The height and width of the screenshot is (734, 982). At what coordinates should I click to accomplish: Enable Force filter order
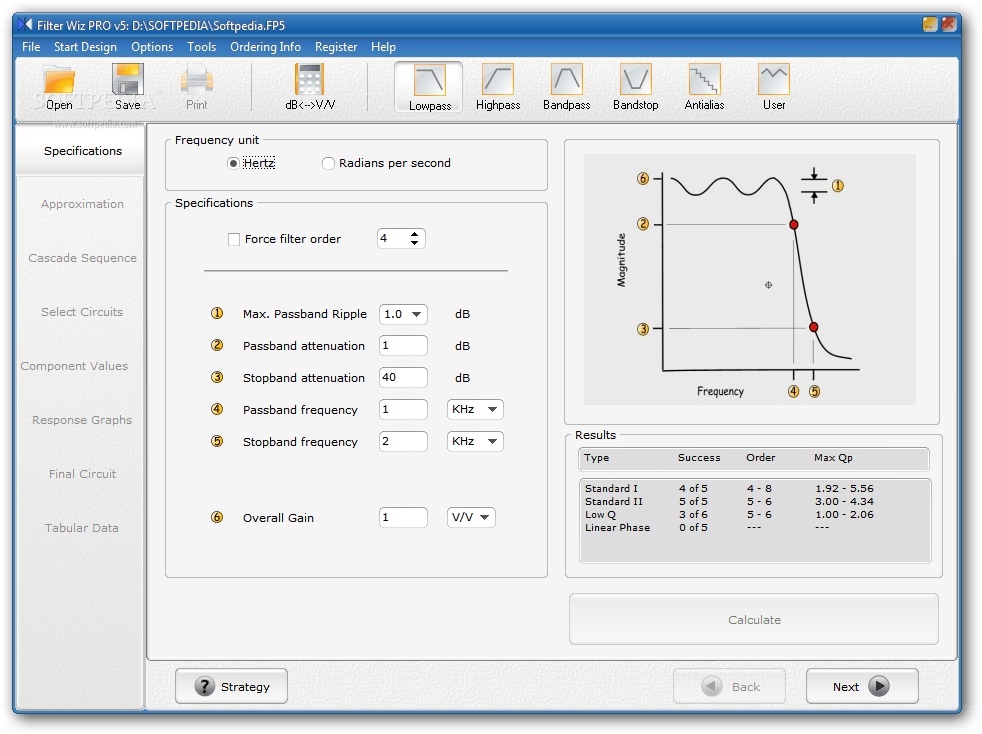235,239
